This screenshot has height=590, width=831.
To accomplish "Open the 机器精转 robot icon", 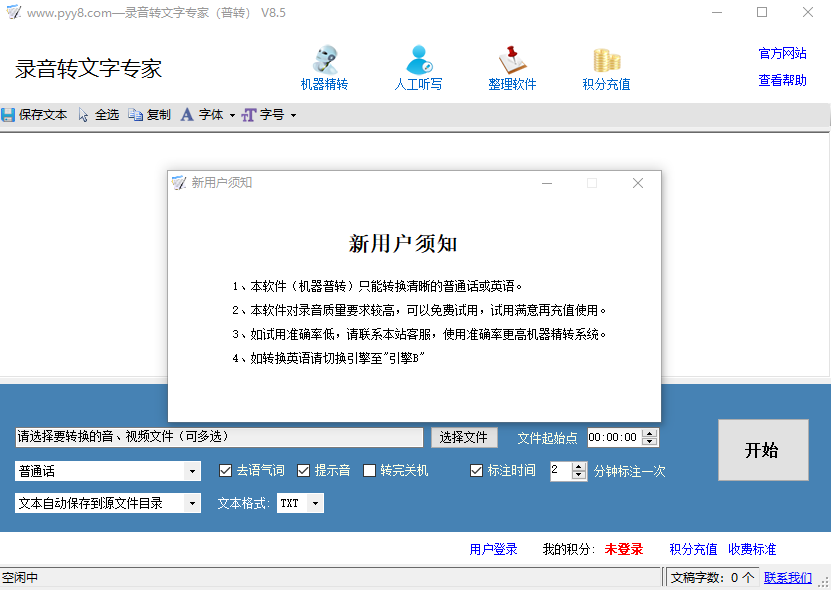I will (325, 59).
